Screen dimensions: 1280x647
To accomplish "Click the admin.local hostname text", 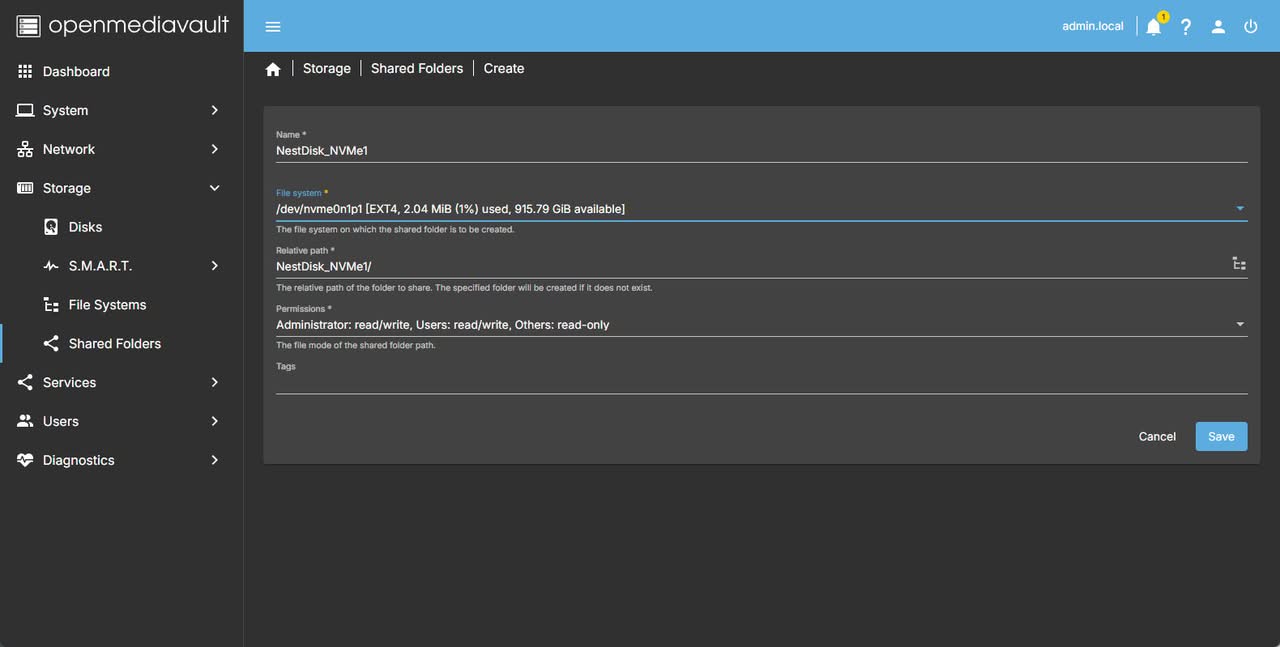I will [1093, 27].
